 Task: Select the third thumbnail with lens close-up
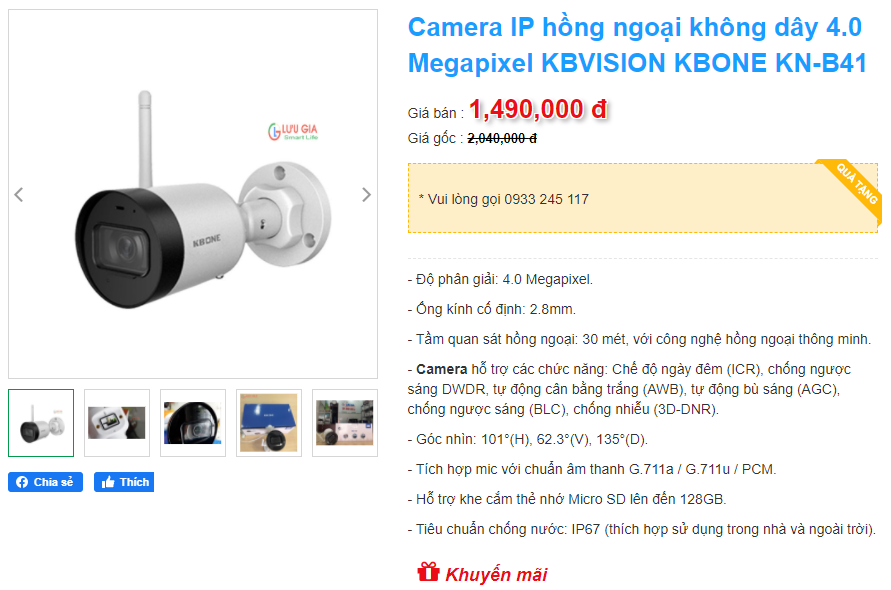193,423
